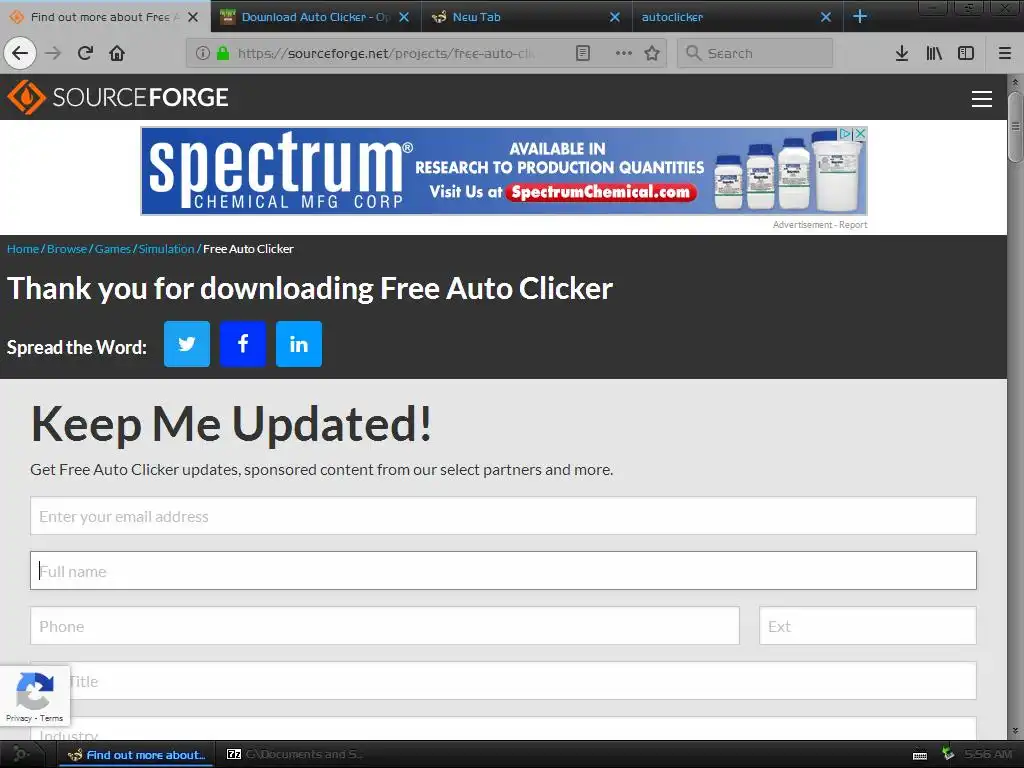This screenshot has height=768, width=1024.
Task: Close the Spectrum ad with X
Action: pyautogui.click(x=861, y=133)
